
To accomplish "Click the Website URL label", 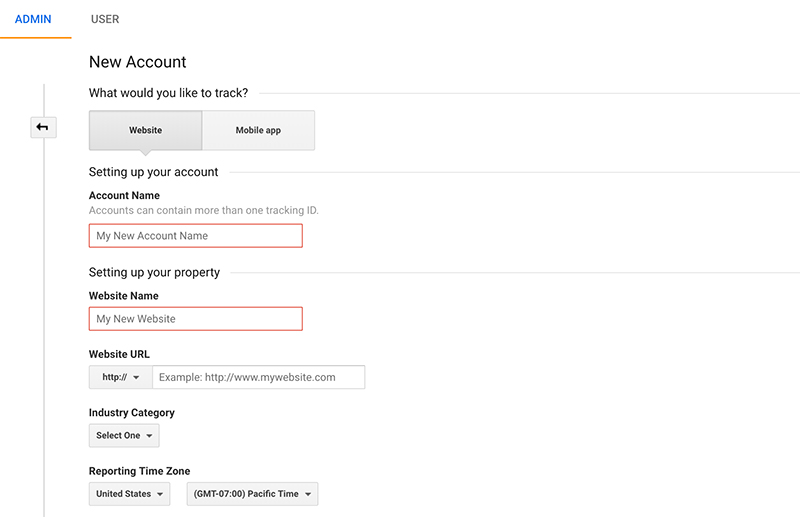I will tap(119, 354).
